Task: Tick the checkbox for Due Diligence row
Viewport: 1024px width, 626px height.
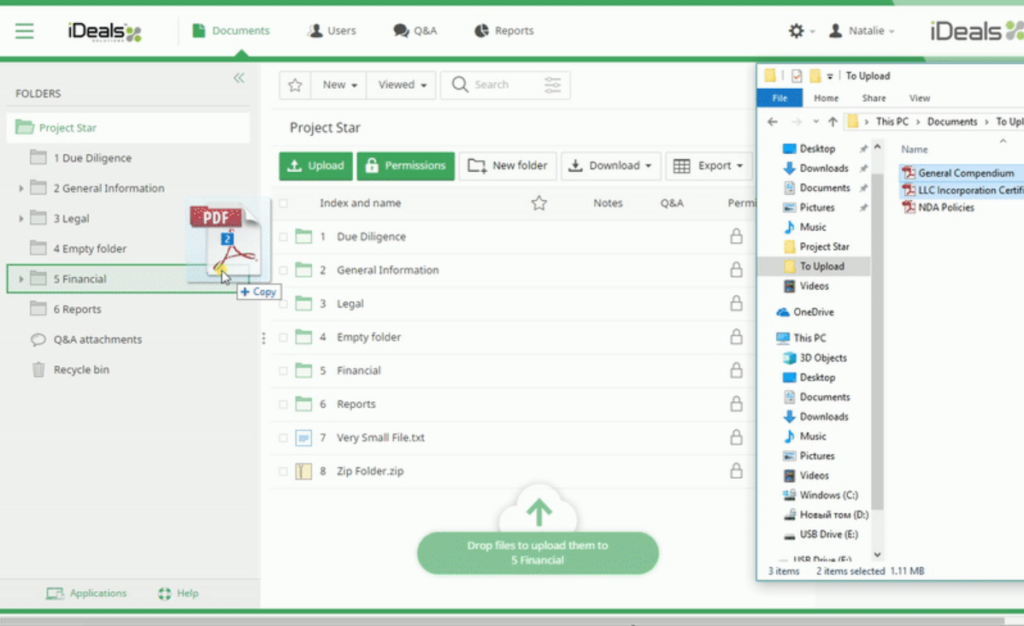Action: pyautogui.click(x=283, y=237)
